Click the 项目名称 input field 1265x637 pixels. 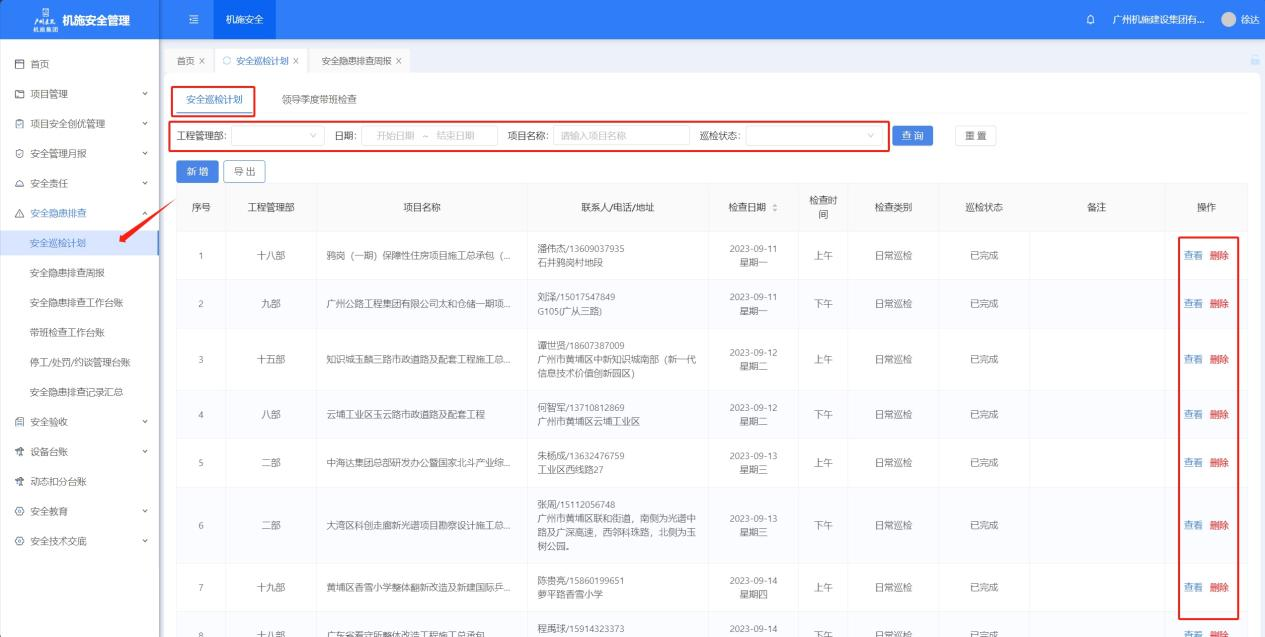(620, 136)
